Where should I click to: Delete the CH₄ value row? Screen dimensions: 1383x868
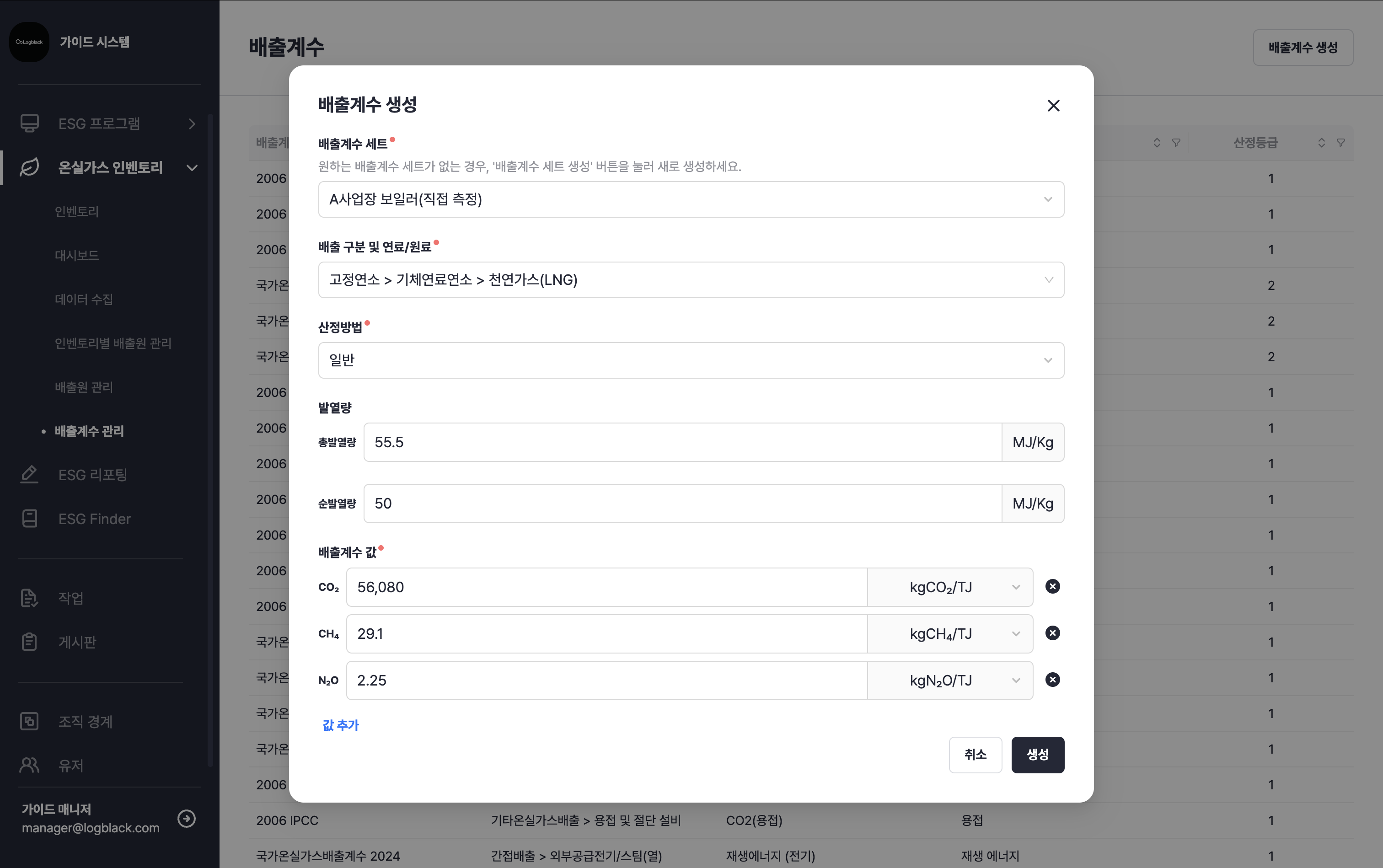pos(1052,632)
